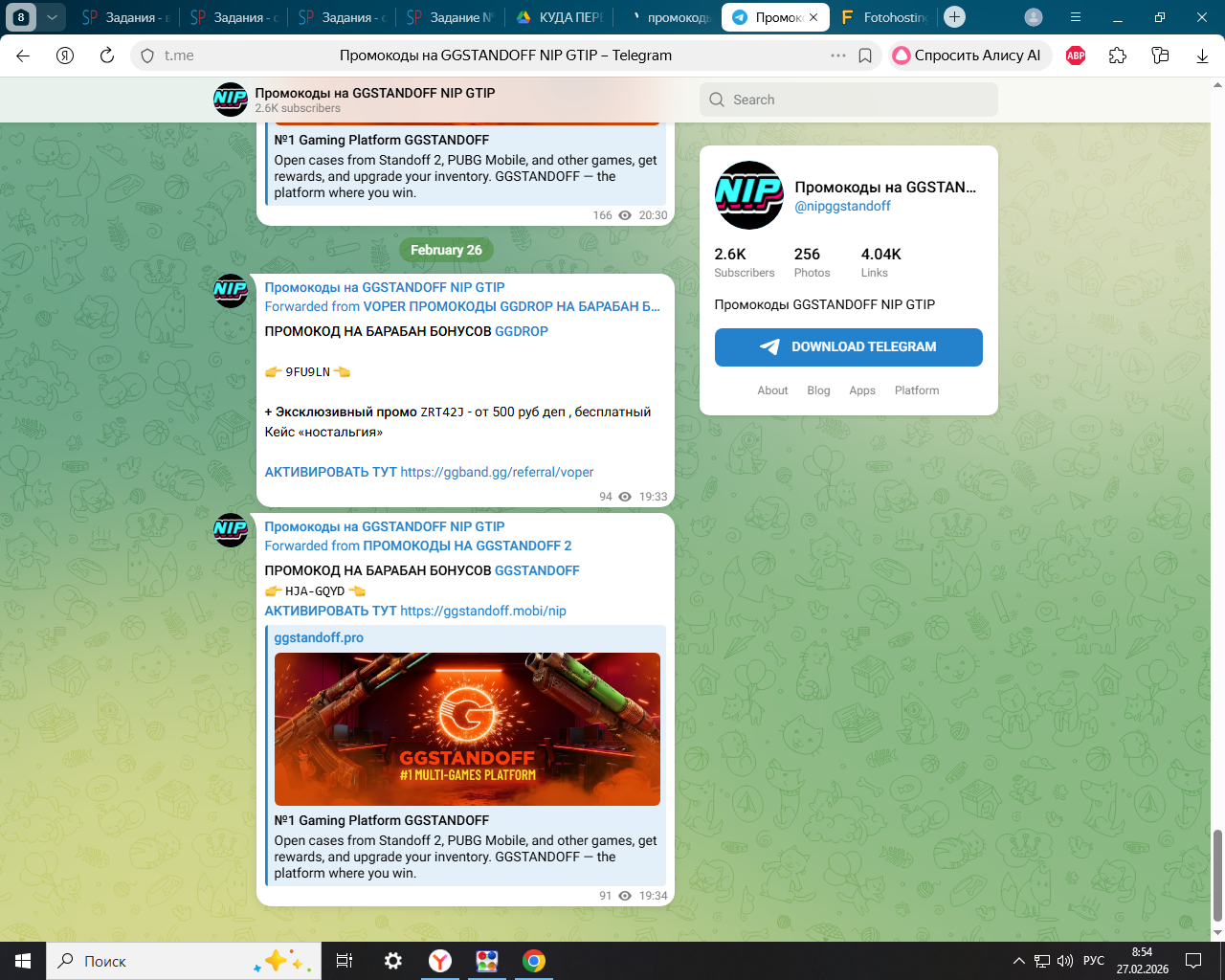Click the Windows Поиск search box
Screen dimensions: 1225x980
(182, 961)
